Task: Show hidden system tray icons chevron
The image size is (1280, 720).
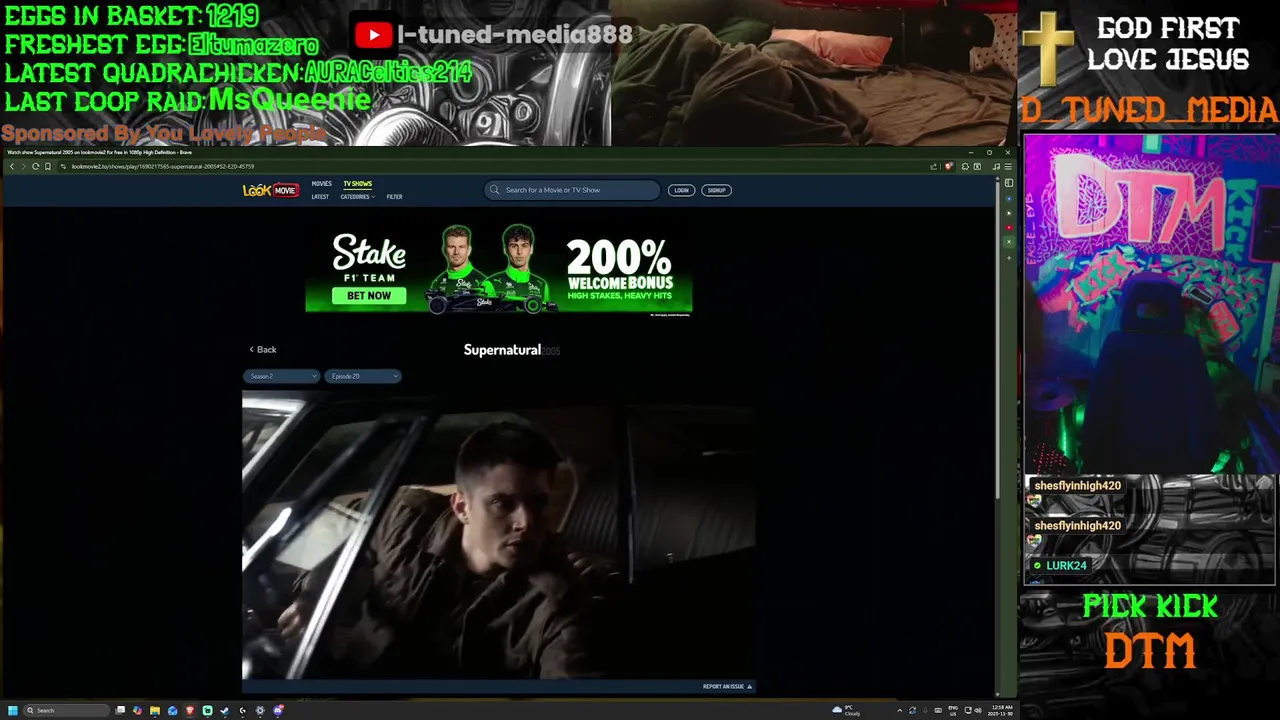Action: [900, 710]
